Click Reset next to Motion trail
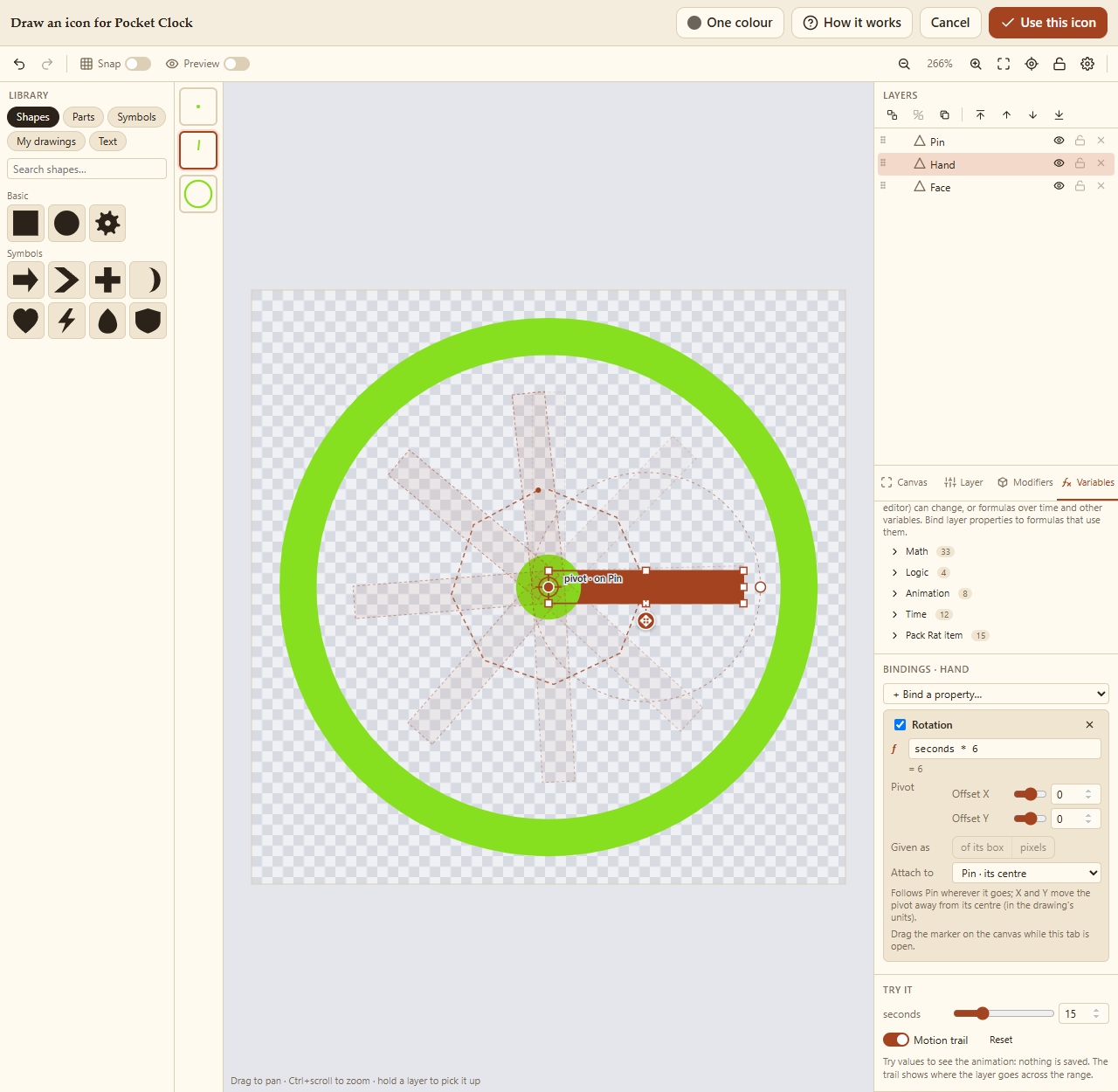Screen dimensions: 1118x1092 1001,1040
